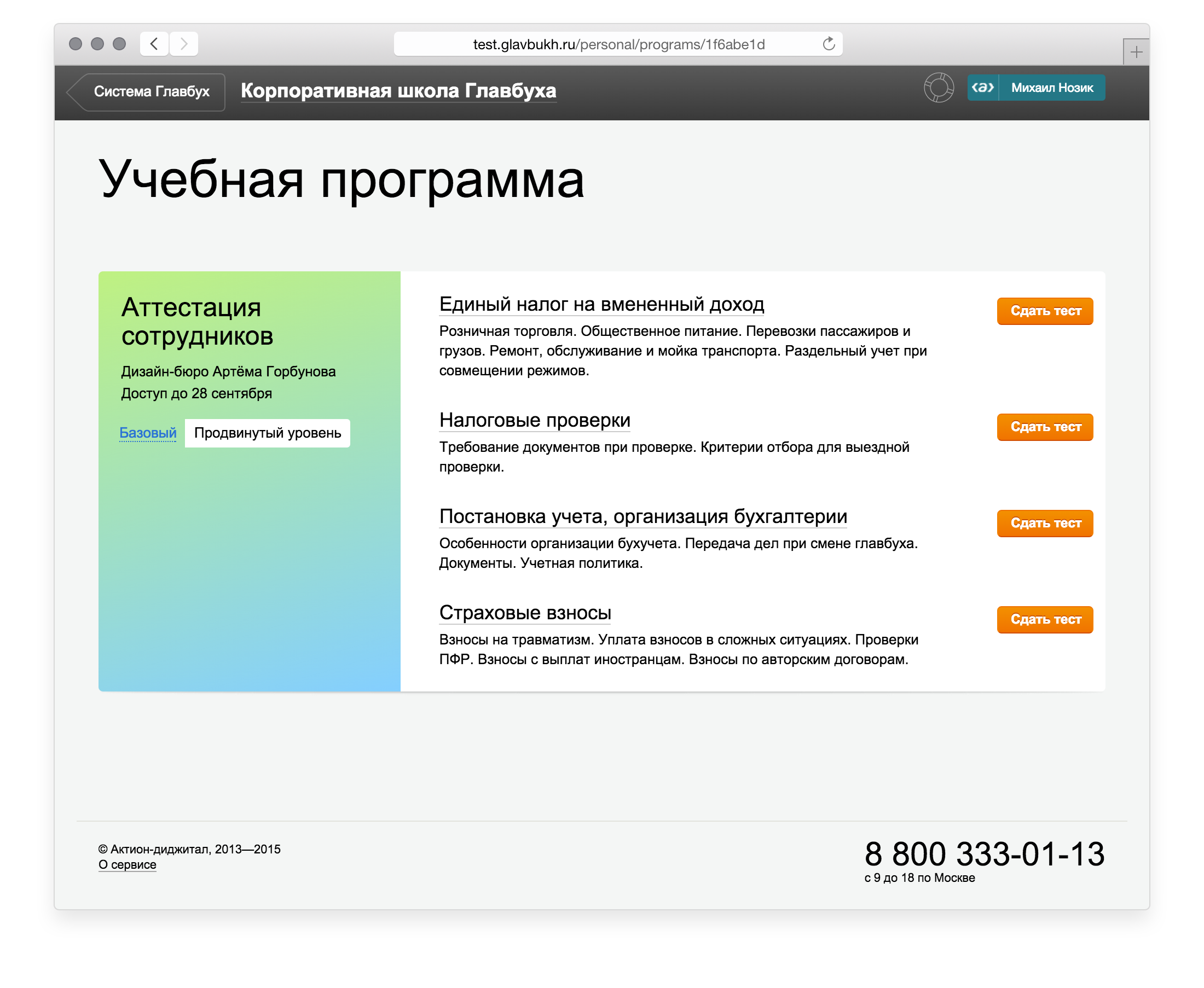
Task: Click the browser forward arrow button
Action: [x=184, y=44]
